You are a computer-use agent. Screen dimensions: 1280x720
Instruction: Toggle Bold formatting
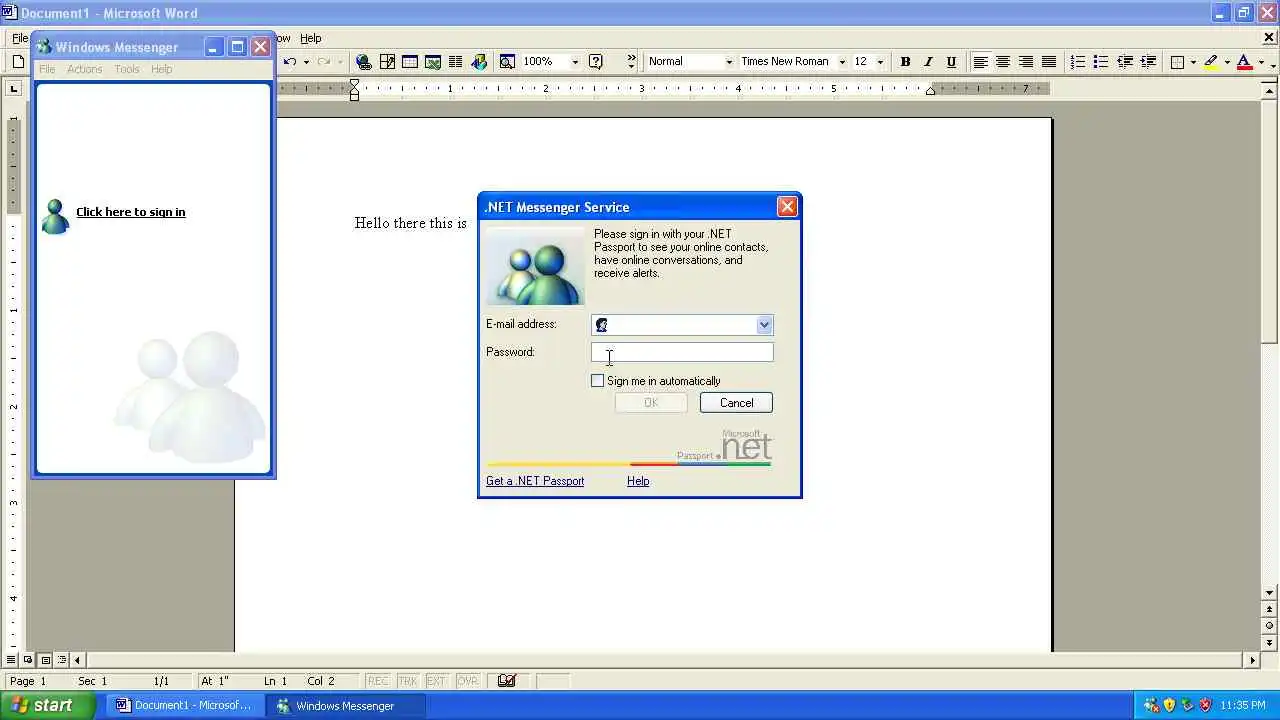point(905,62)
